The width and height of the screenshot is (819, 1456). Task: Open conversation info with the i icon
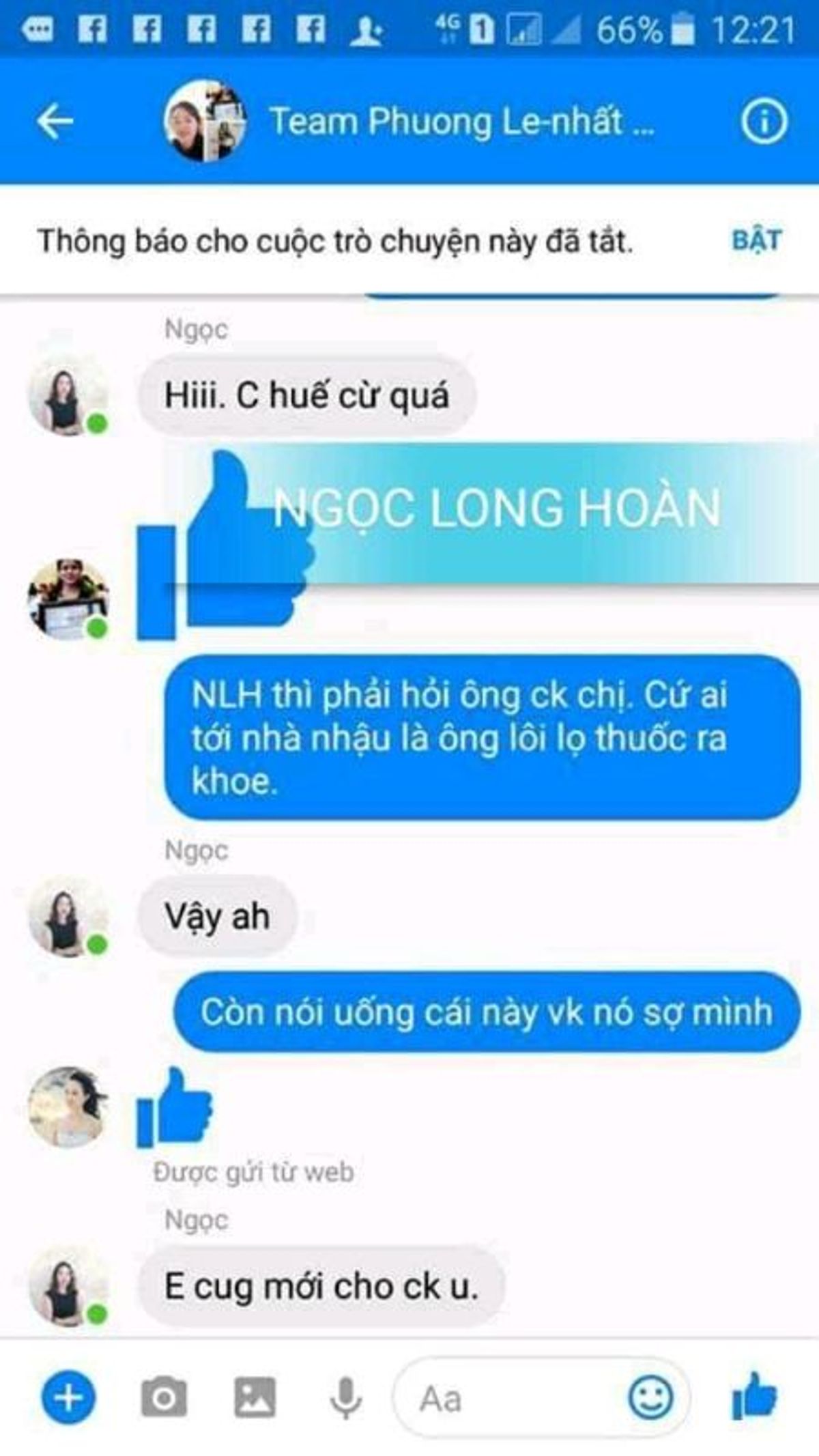[764, 122]
